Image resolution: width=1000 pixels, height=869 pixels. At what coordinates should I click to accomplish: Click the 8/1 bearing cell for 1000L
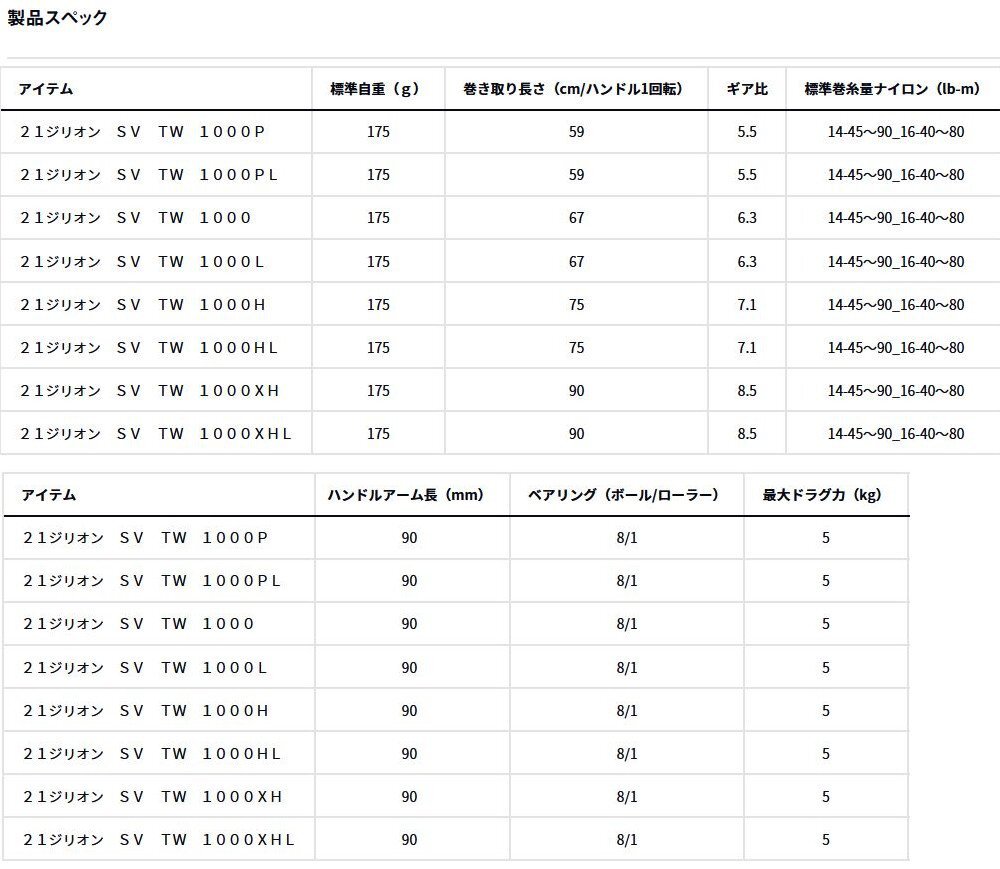(623, 666)
